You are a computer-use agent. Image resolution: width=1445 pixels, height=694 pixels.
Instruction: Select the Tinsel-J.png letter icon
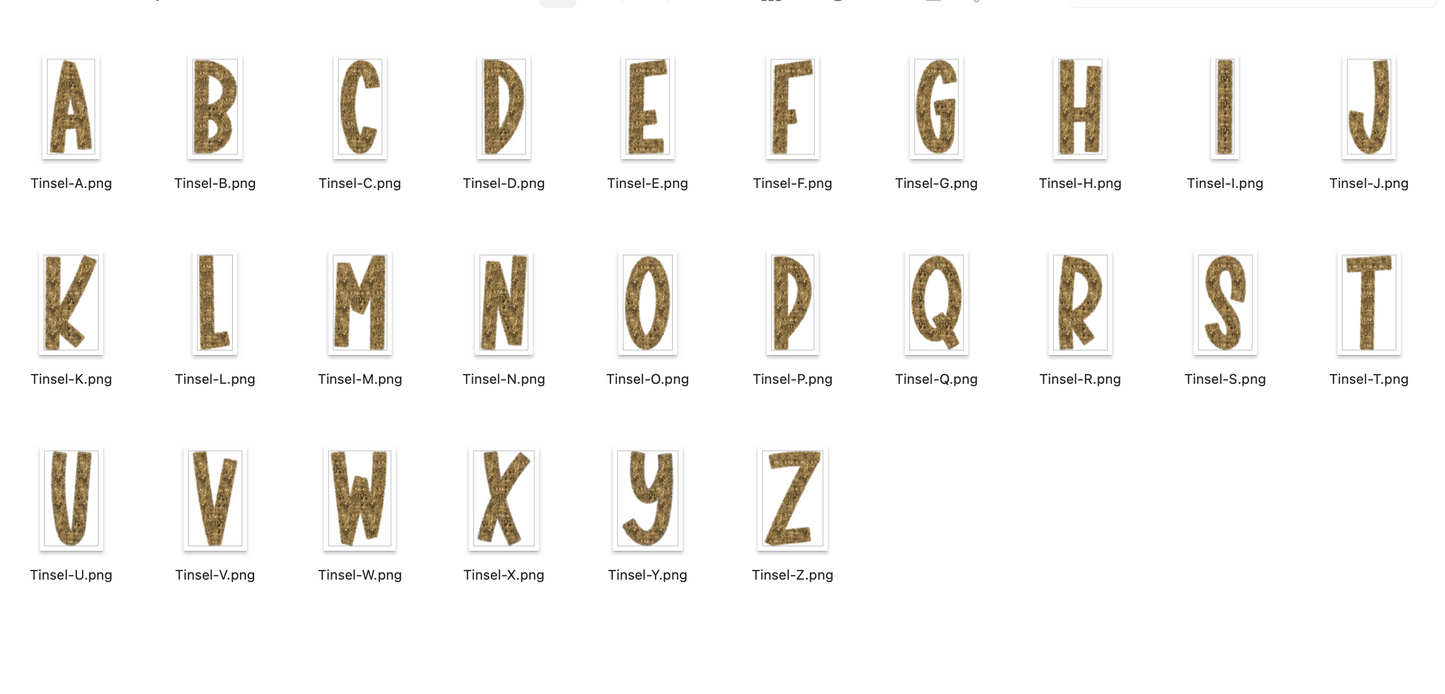coord(1369,107)
